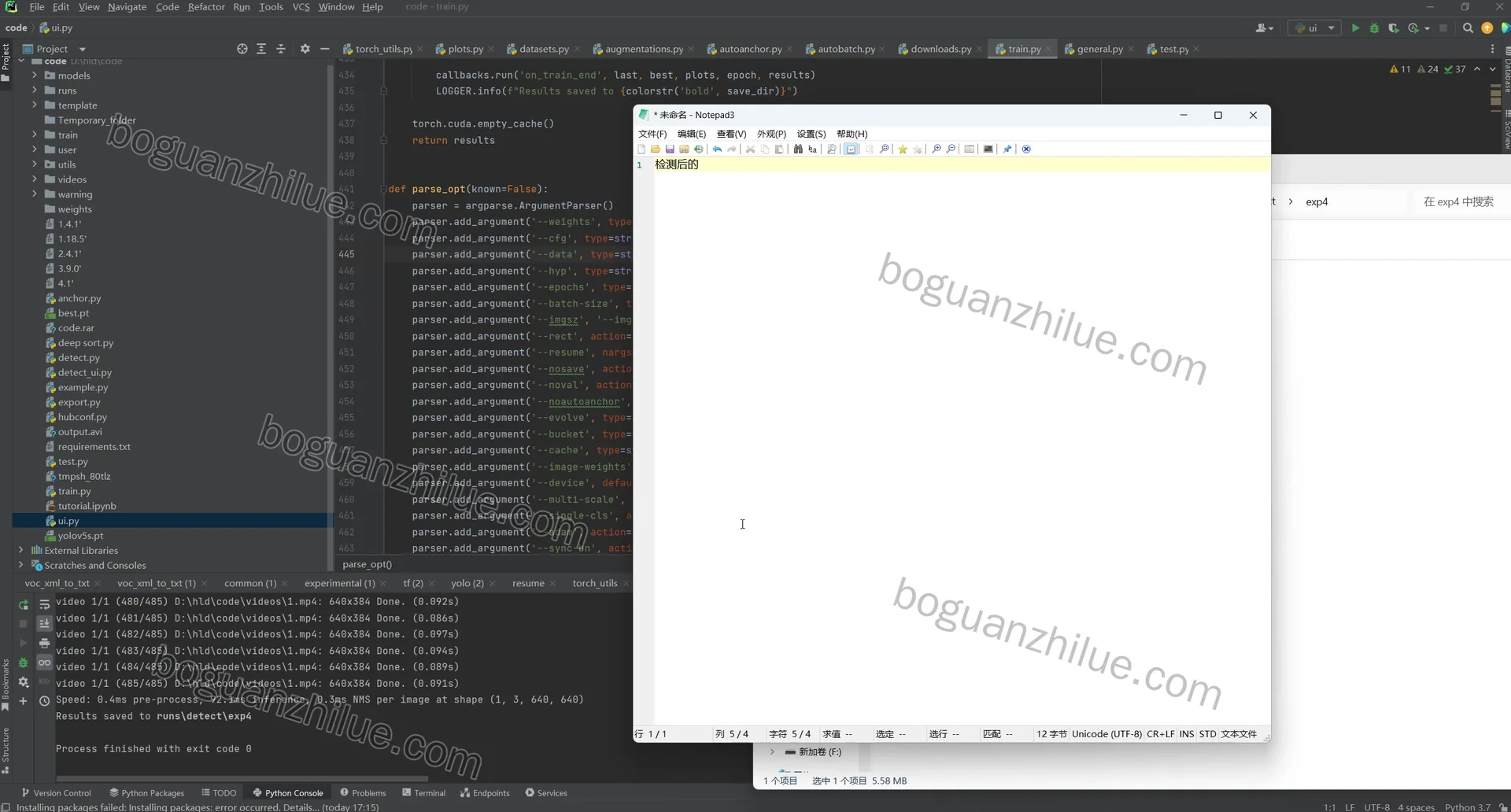Click Unicode (UTF-8) encoding in Notepad3 status bar

1106,733
